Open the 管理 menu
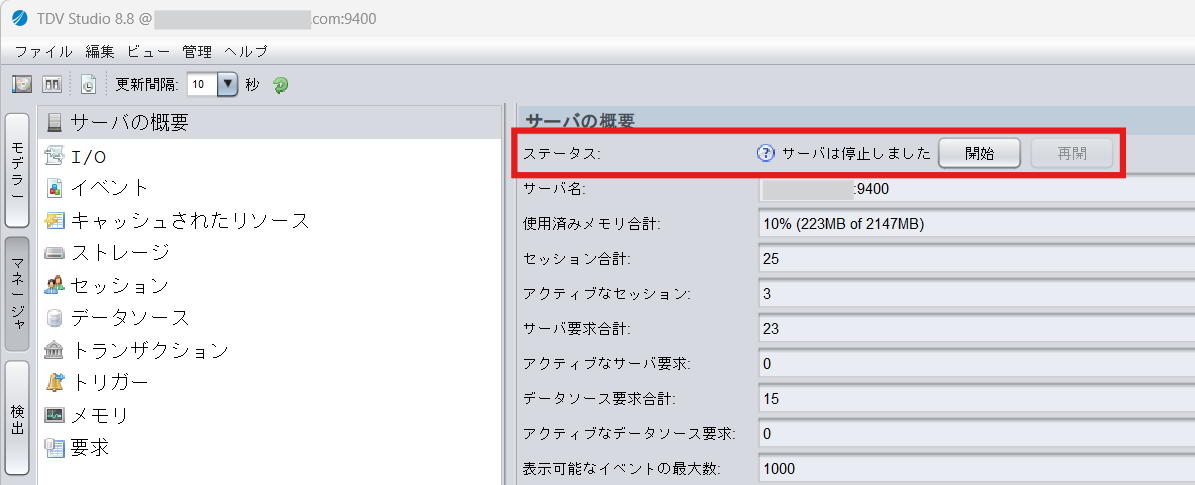 (197, 52)
